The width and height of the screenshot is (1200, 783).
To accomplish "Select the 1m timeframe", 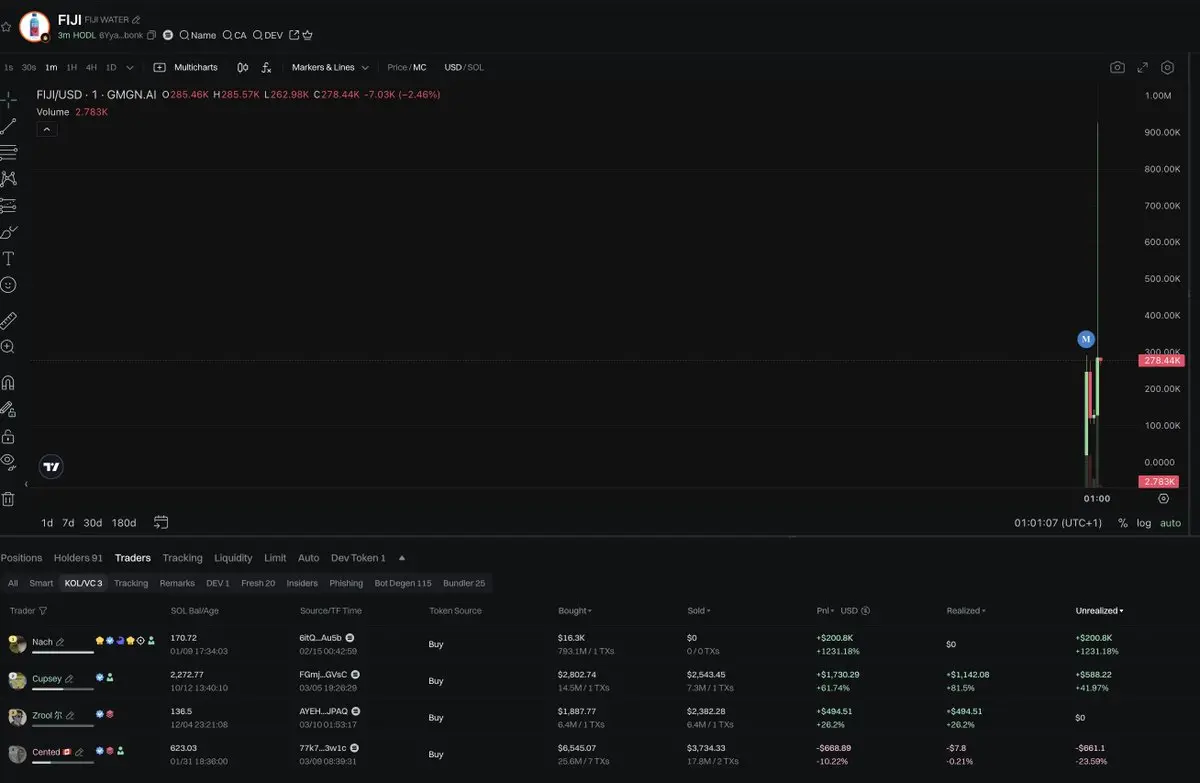I will pyautogui.click(x=51, y=67).
